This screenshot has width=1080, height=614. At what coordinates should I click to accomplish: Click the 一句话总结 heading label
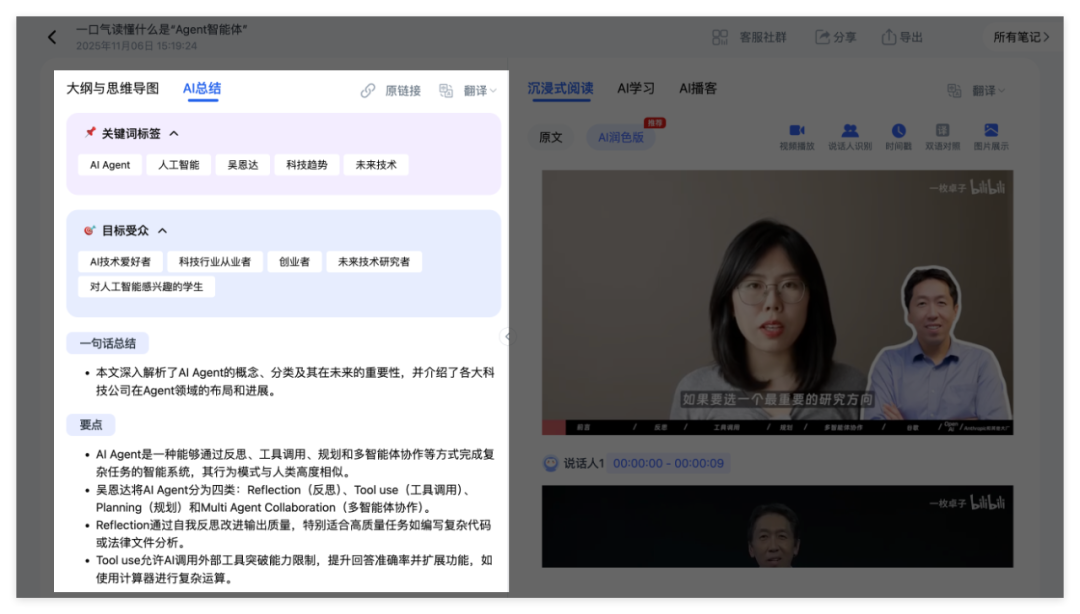(107, 343)
